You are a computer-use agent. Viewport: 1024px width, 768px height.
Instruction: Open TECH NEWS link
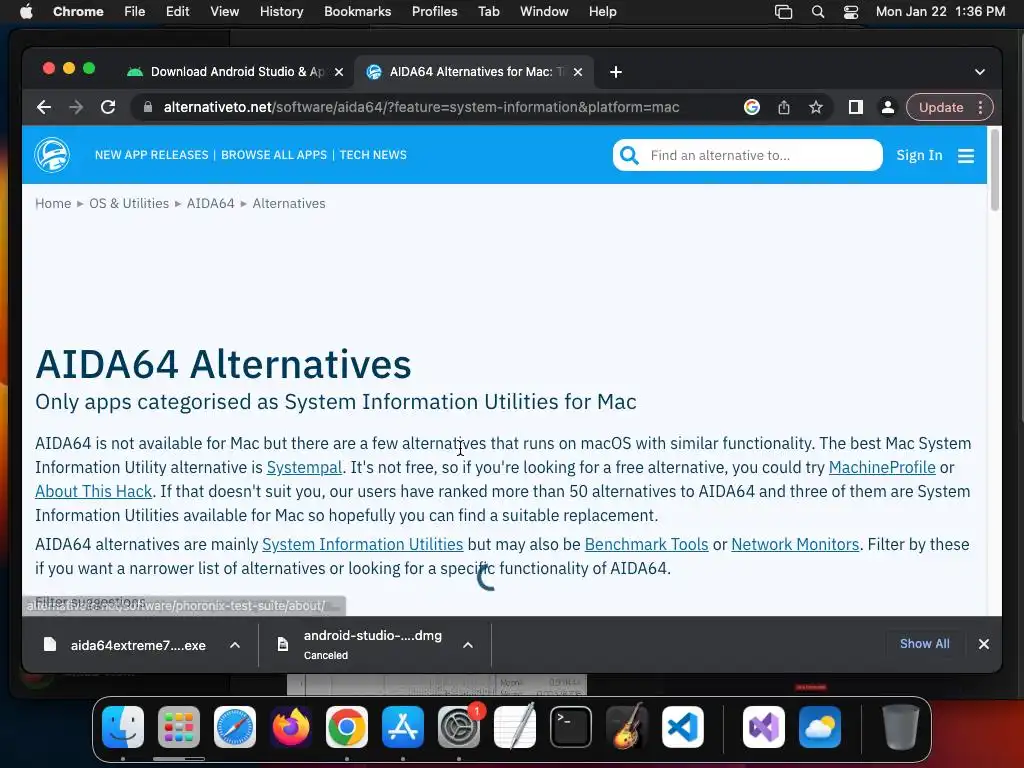(x=373, y=155)
